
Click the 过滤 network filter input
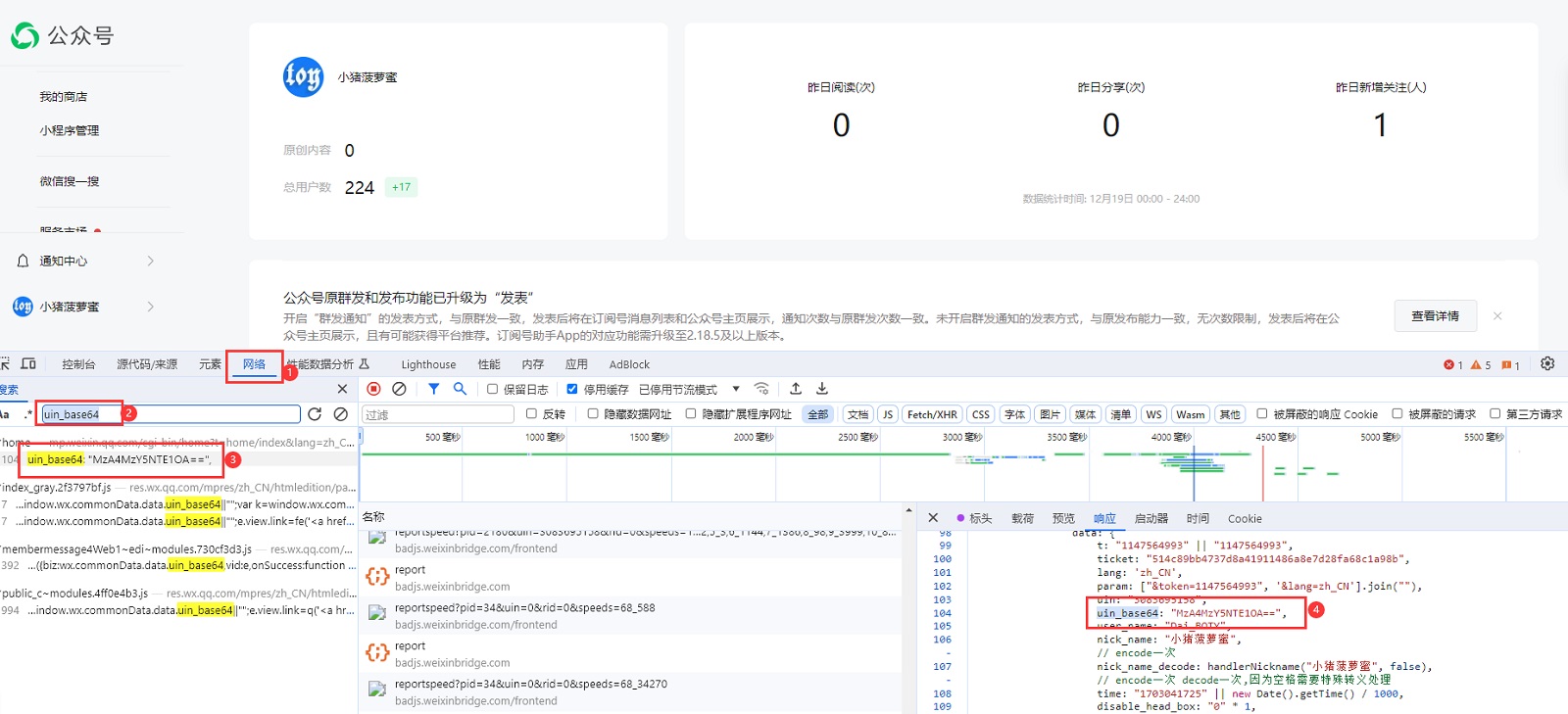(438, 414)
